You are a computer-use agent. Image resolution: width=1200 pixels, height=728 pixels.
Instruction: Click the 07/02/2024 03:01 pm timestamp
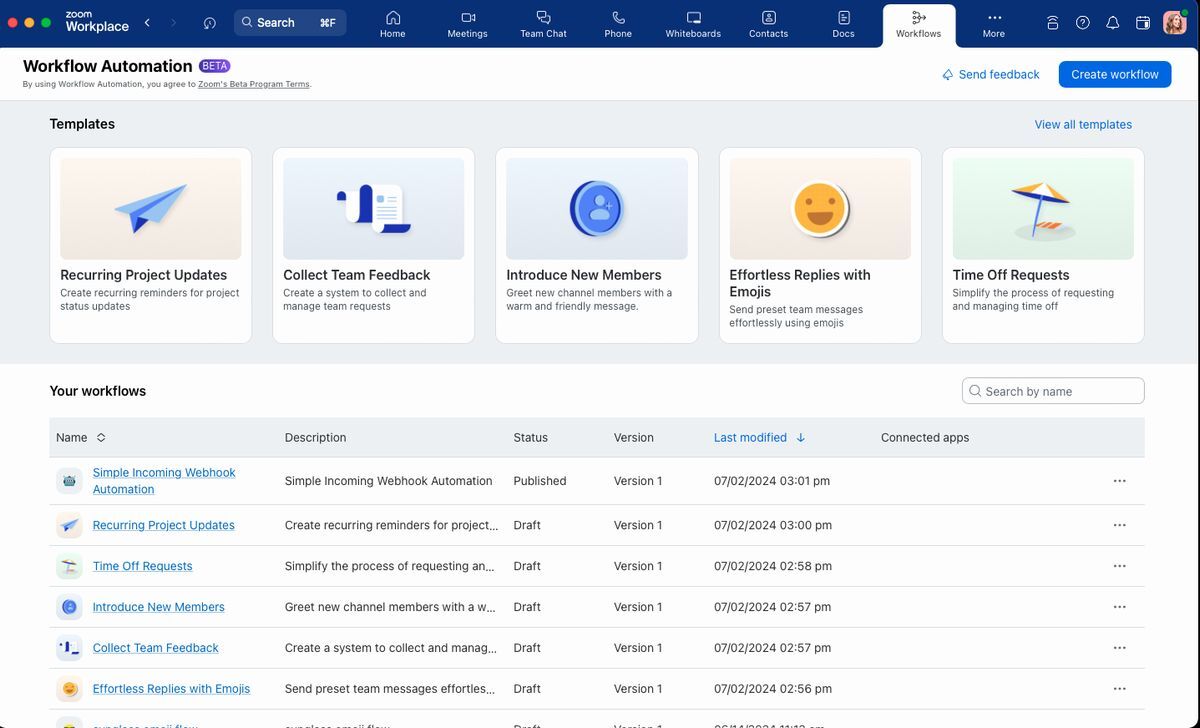pyautogui.click(x=772, y=481)
